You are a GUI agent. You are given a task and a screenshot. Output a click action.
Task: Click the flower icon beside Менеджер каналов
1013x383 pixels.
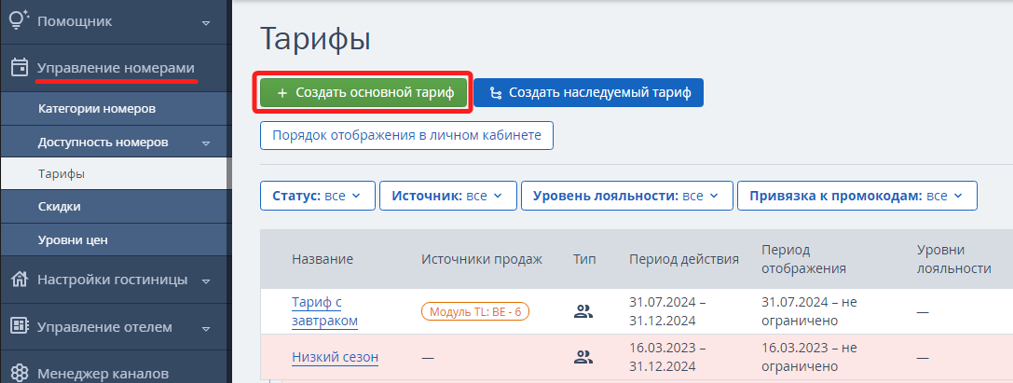coord(20,373)
